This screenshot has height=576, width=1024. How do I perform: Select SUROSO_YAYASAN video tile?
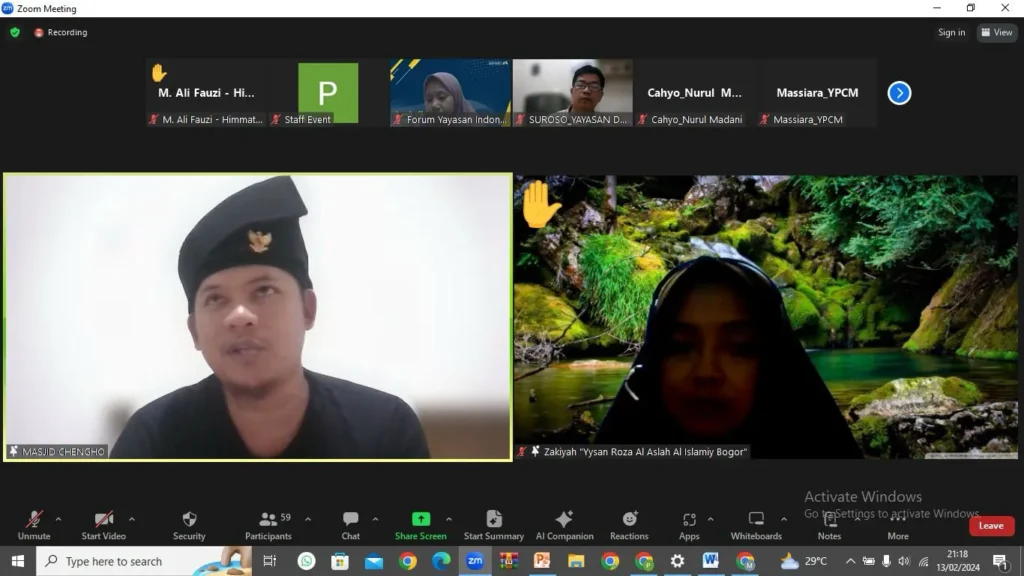point(573,93)
